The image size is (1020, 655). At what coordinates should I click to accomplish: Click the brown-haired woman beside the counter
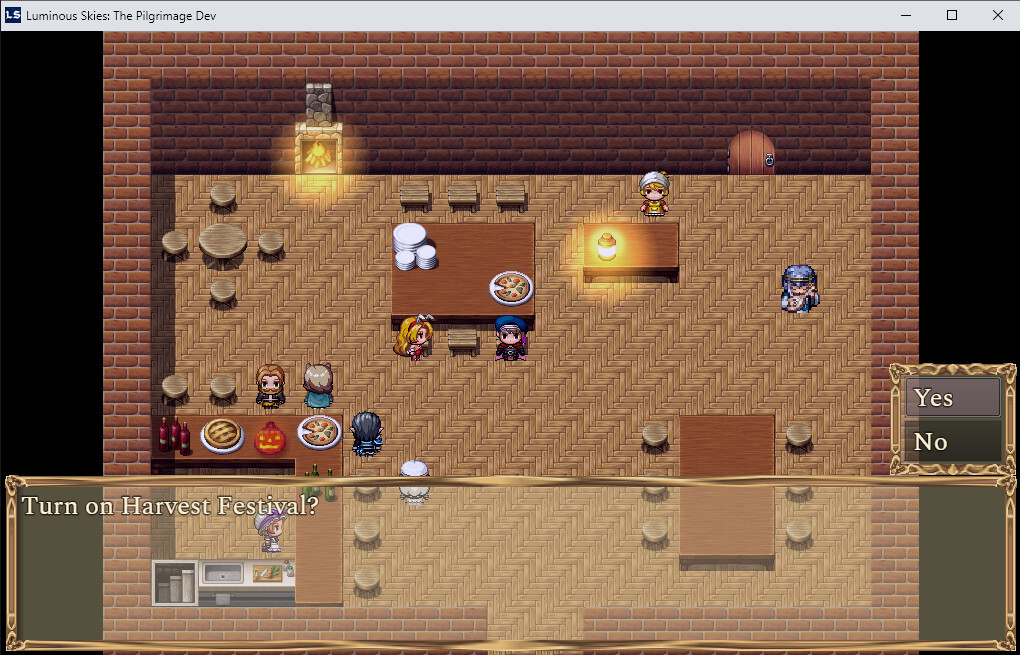point(270,386)
